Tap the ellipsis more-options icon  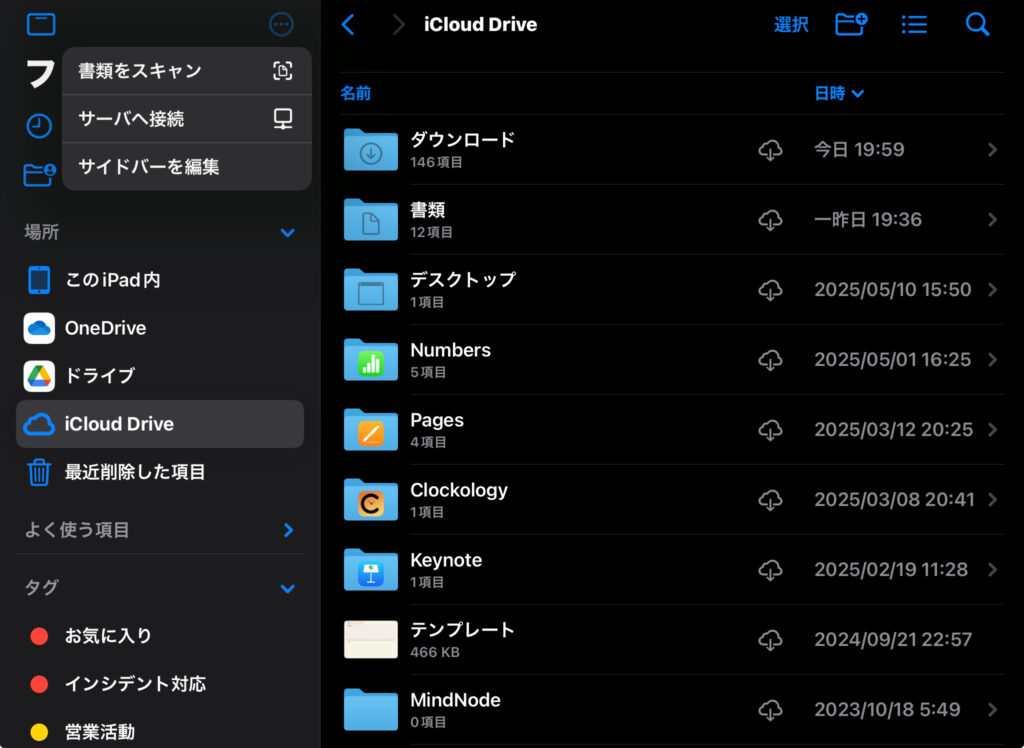pos(282,25)
